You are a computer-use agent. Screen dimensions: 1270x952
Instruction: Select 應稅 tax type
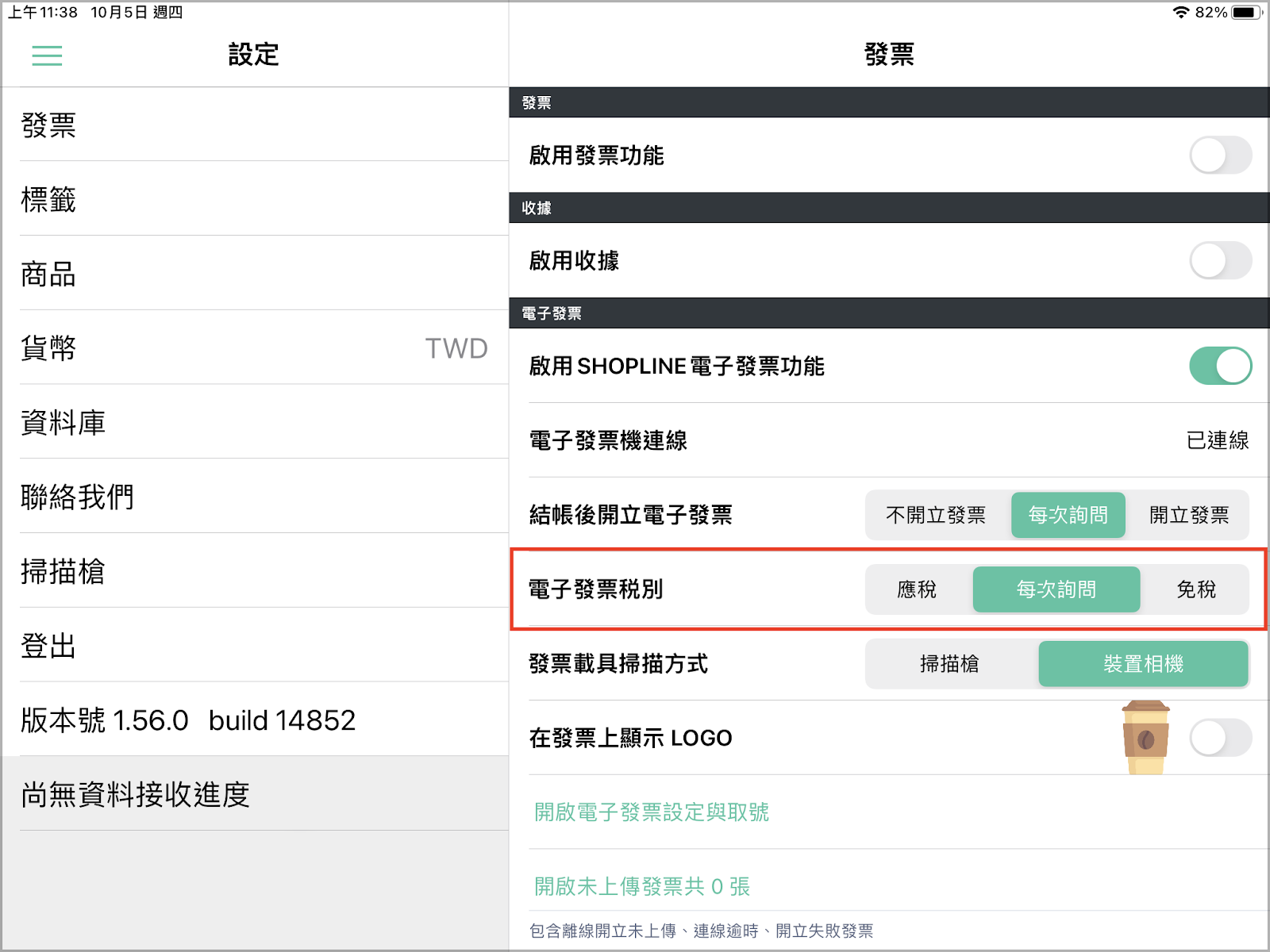(x=917, y=589)
